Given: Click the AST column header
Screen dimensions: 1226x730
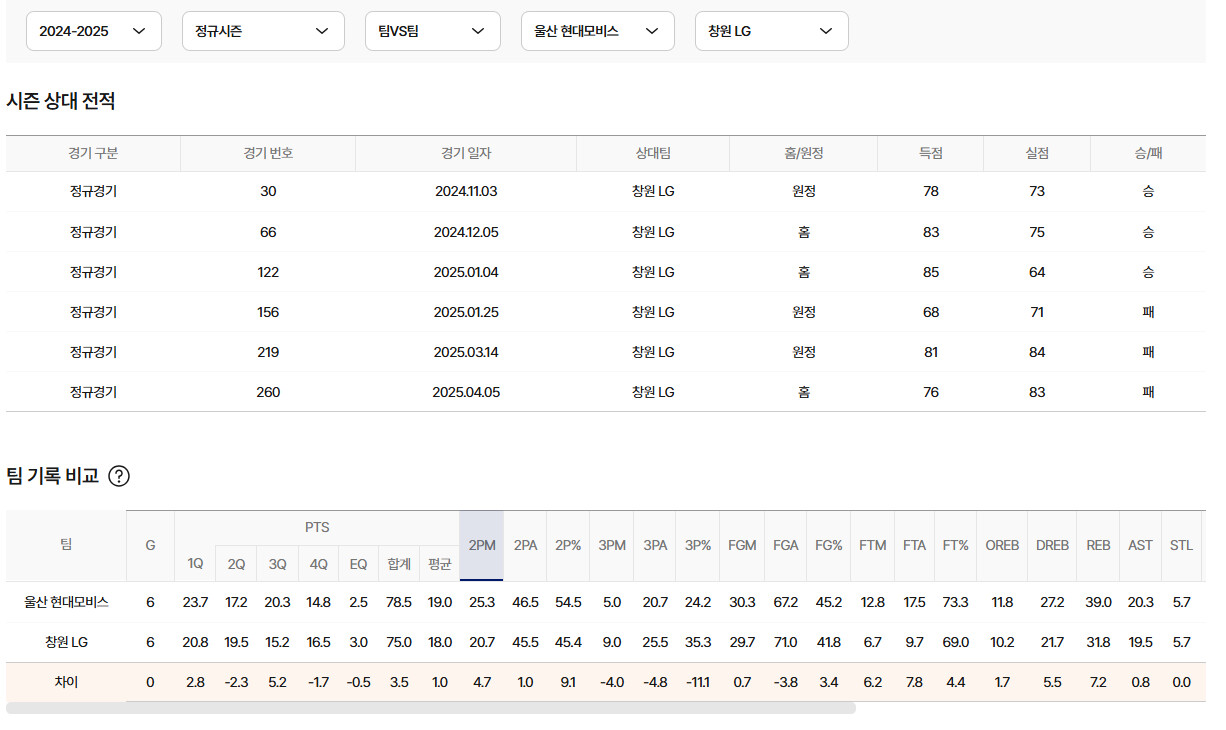Looking at the screenshot, I should click(1140, 545).
